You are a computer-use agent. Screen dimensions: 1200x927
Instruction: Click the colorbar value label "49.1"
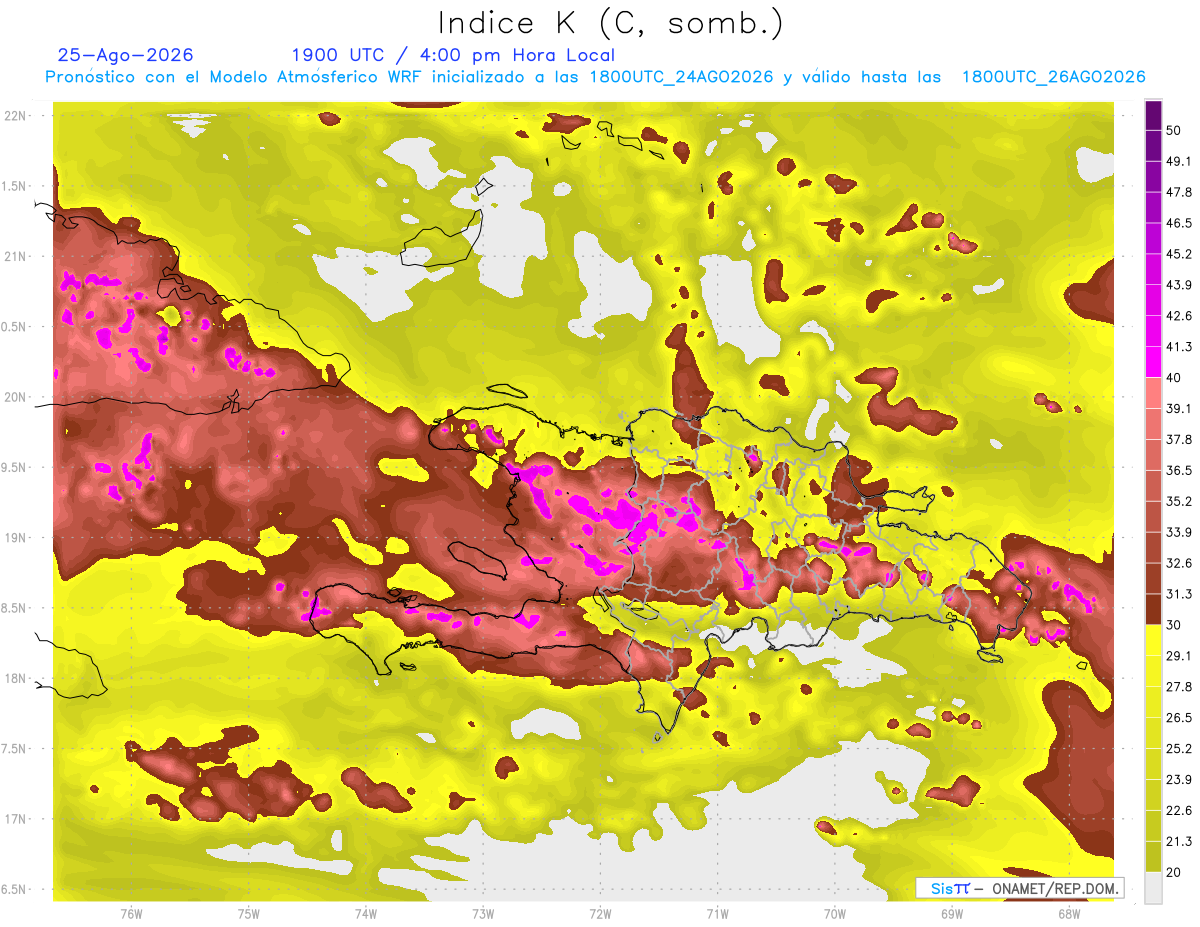click(1179, 161)
